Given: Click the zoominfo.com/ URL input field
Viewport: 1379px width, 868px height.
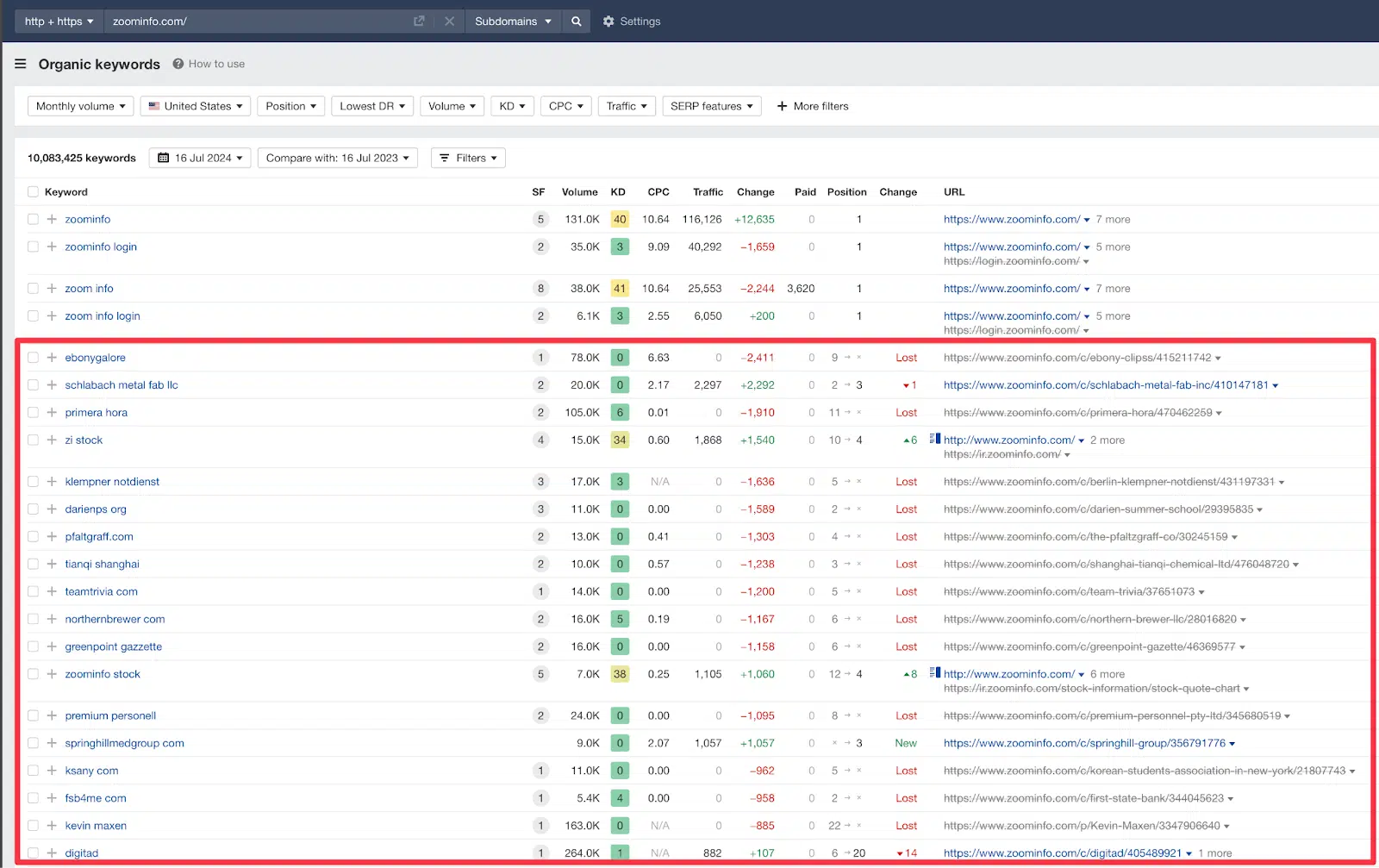Looking at the screenshot, I should (259, 22).
